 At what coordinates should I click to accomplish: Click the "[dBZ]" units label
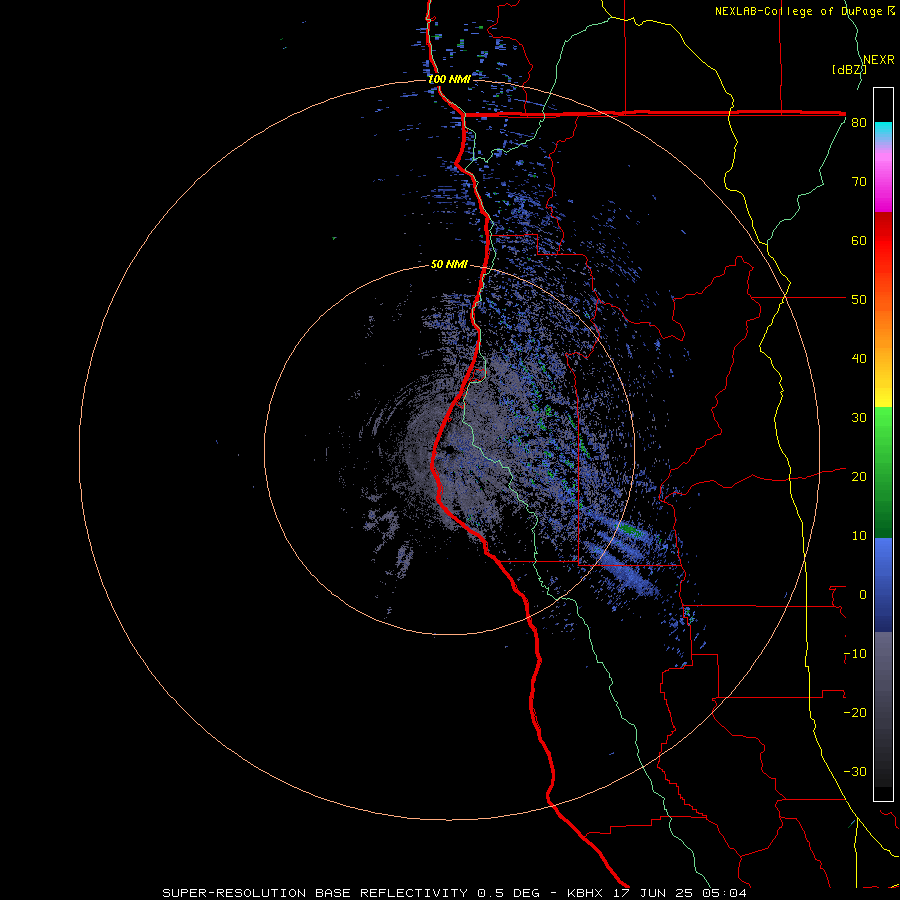click(x=849, y=69)
